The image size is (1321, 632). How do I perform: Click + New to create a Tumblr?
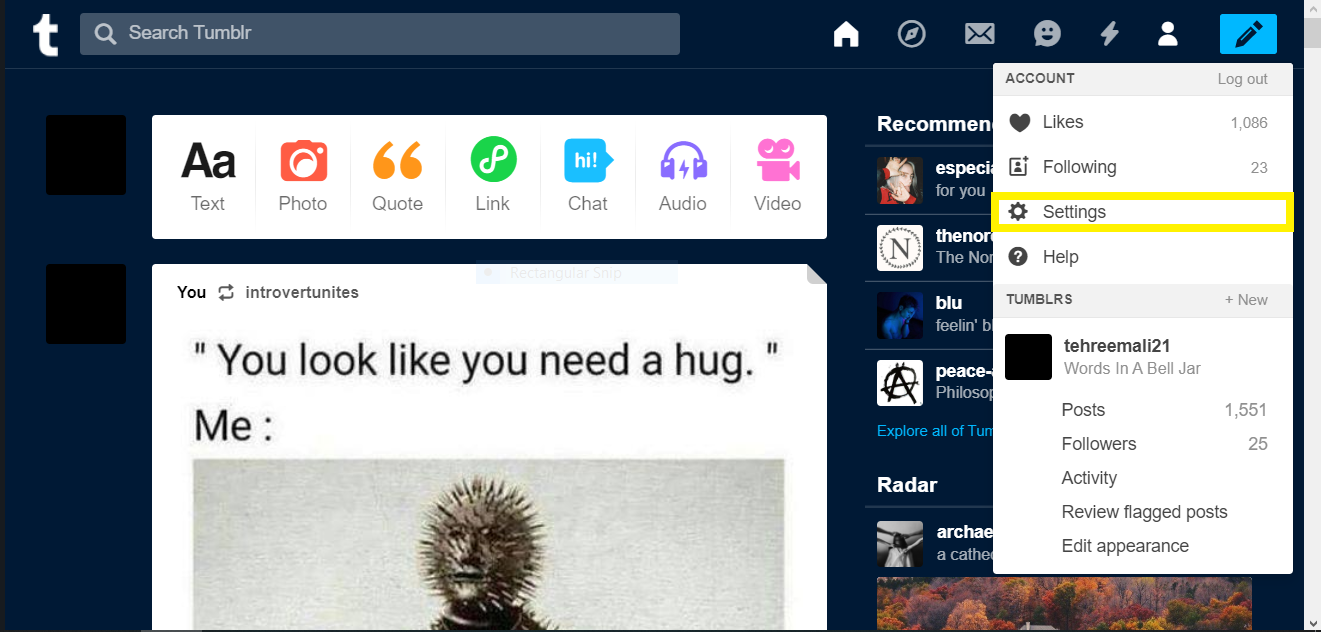[1246, 300]
